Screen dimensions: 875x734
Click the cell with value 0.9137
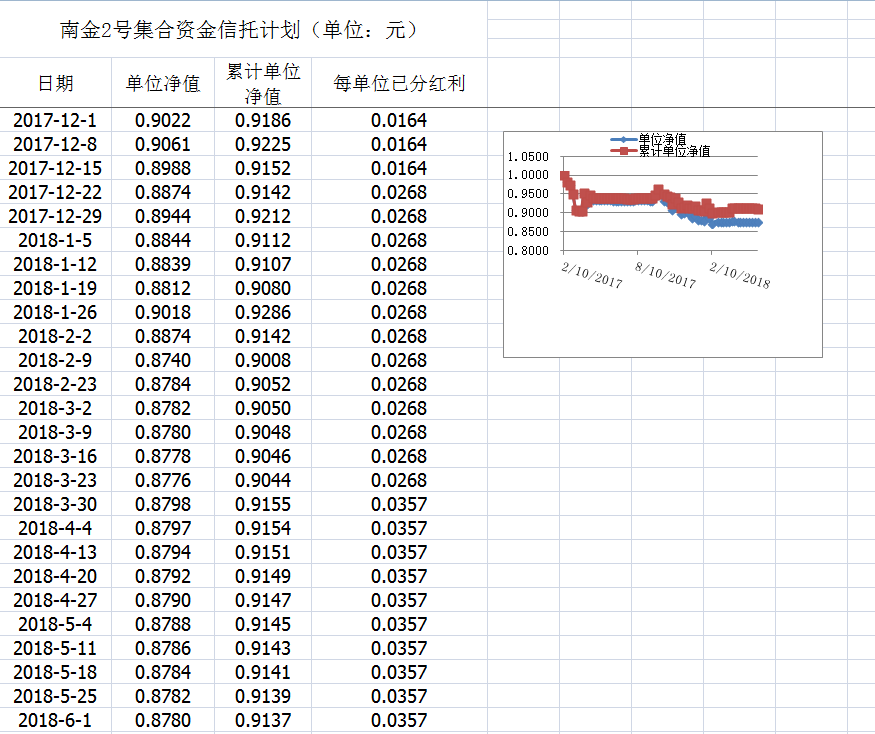263,720
